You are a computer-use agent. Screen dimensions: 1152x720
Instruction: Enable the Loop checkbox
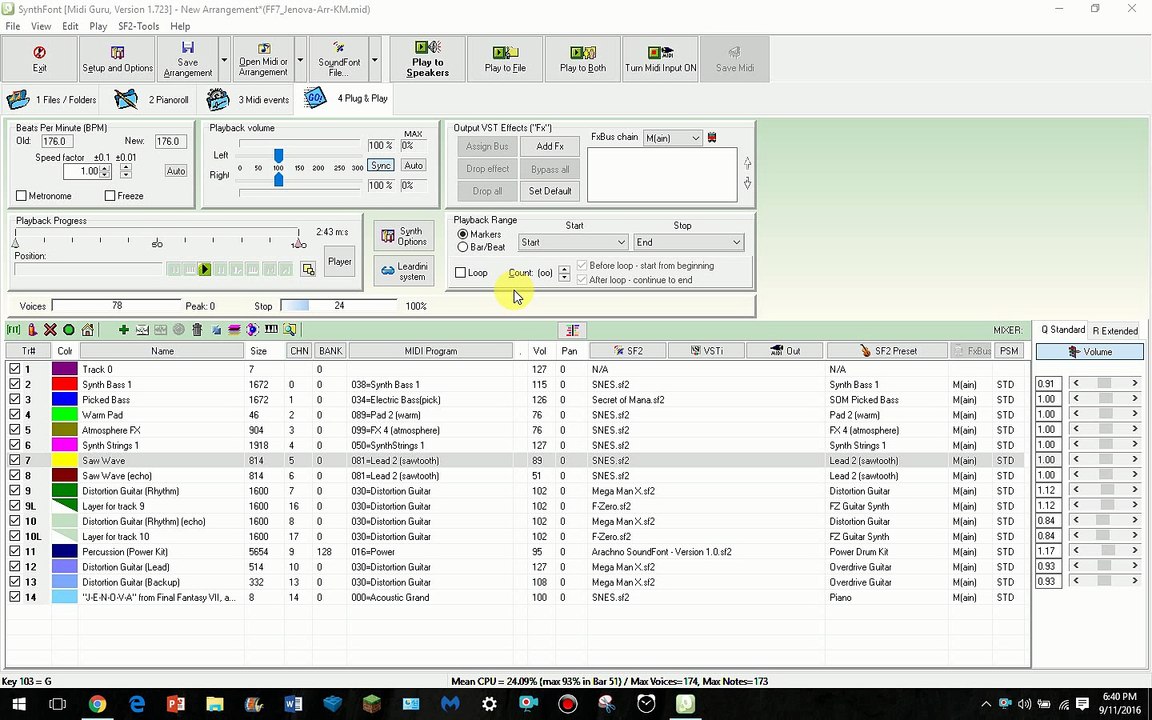[461, 273]
